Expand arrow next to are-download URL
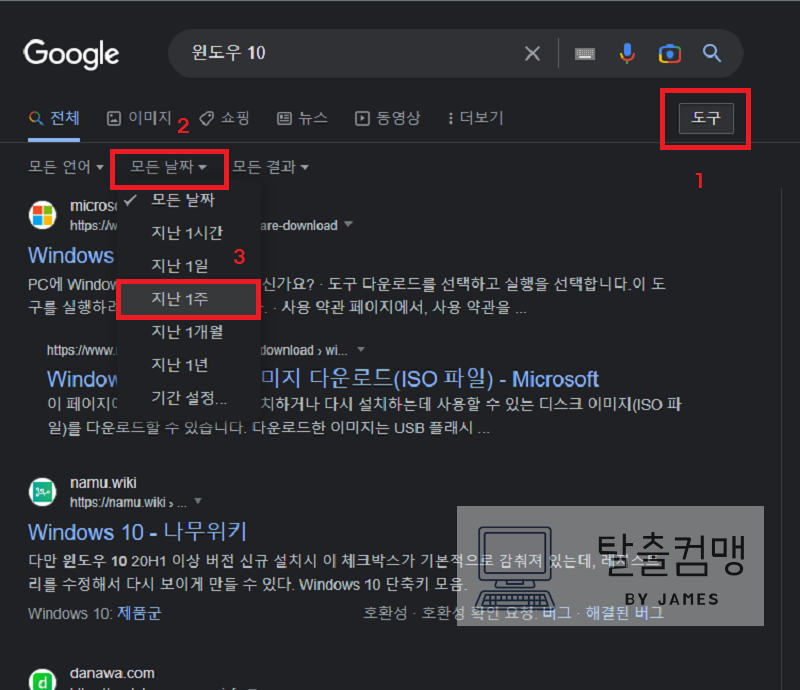 point(348,224)
